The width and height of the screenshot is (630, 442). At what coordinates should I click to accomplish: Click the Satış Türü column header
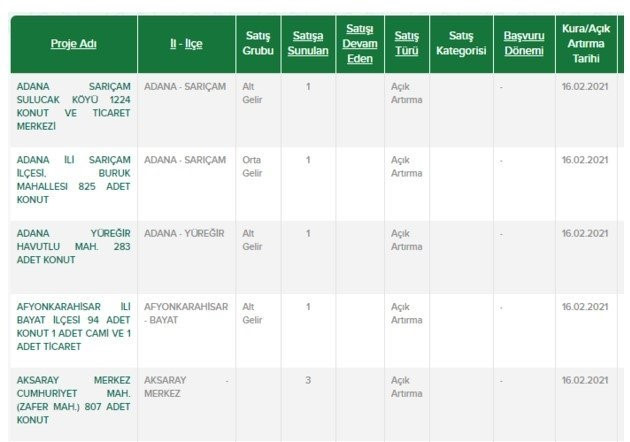click(x=406, y=43)
